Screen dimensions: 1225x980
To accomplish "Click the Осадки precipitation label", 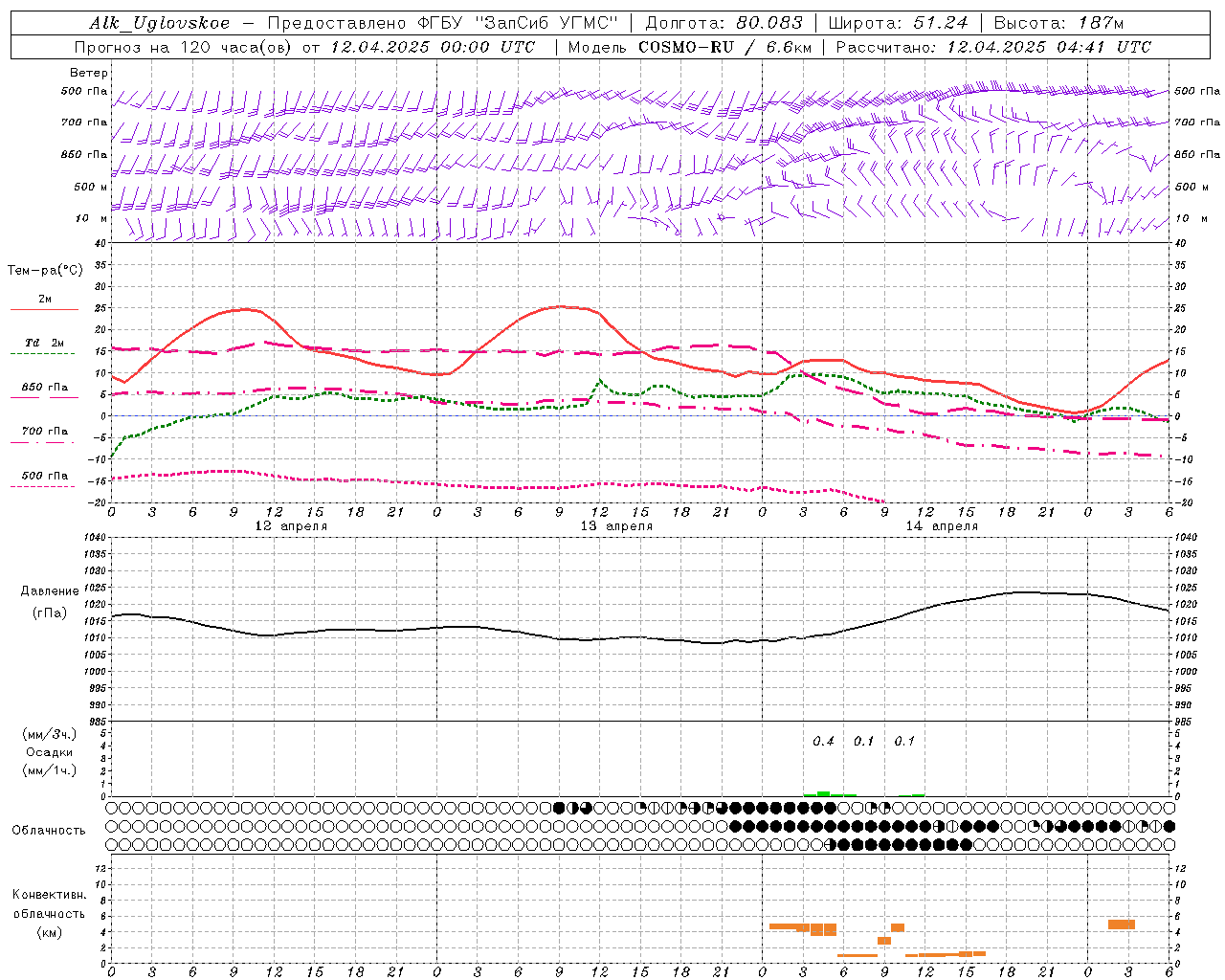I will click(x=50, y=752).
